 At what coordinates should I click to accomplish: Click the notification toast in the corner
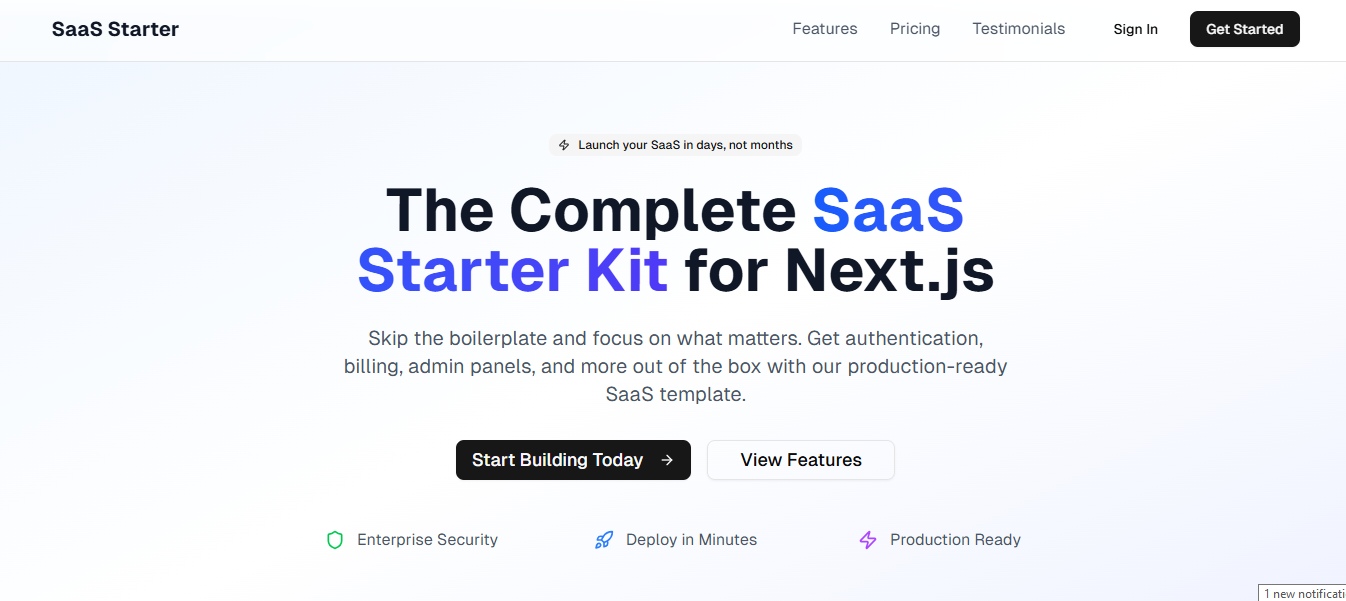point(1302,592)
